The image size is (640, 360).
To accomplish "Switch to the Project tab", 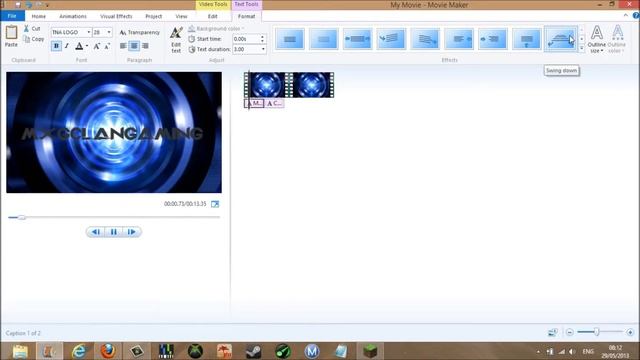I will tap(154, 16).
